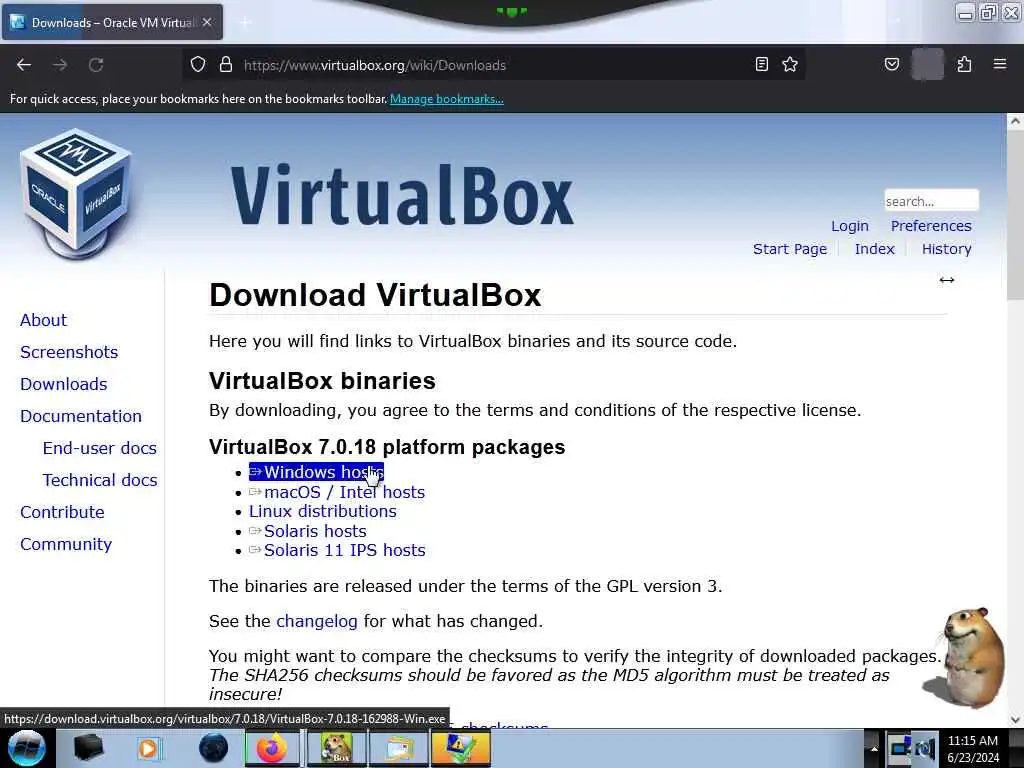The height and width of the screenshot is (768, 1024).
Task: Show hidden tray icons arrow
Action: [x=874, y=748]
